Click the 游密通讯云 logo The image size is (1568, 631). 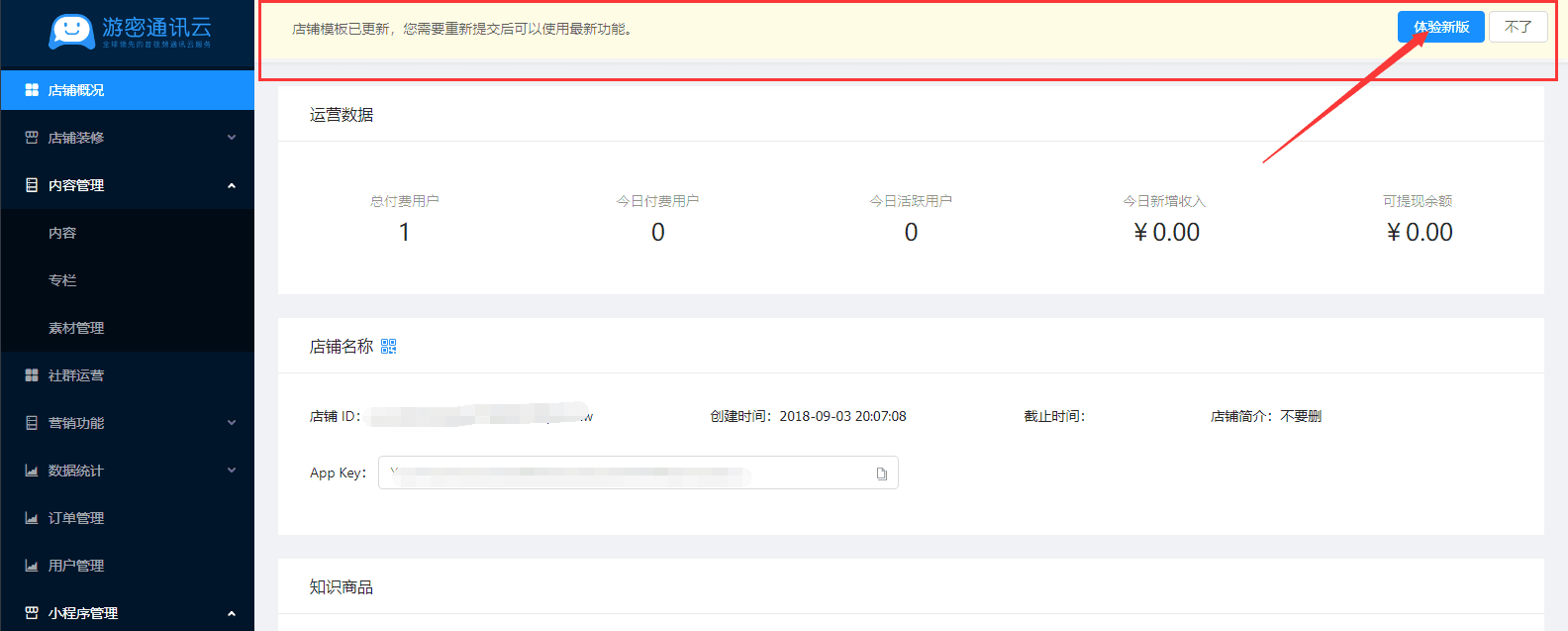129,31
